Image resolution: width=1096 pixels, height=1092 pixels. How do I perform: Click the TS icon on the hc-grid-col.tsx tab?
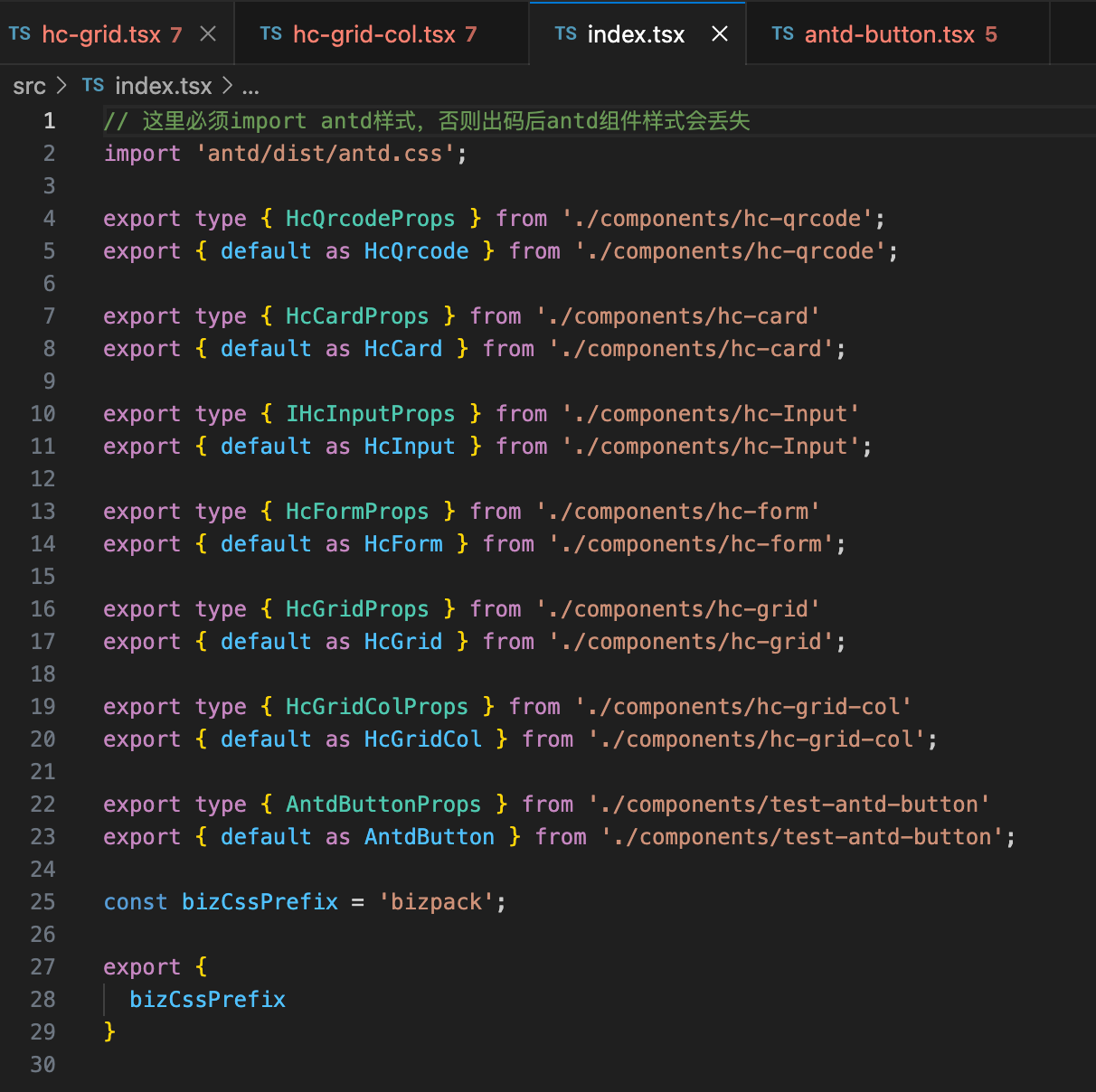tap(271, 33)
